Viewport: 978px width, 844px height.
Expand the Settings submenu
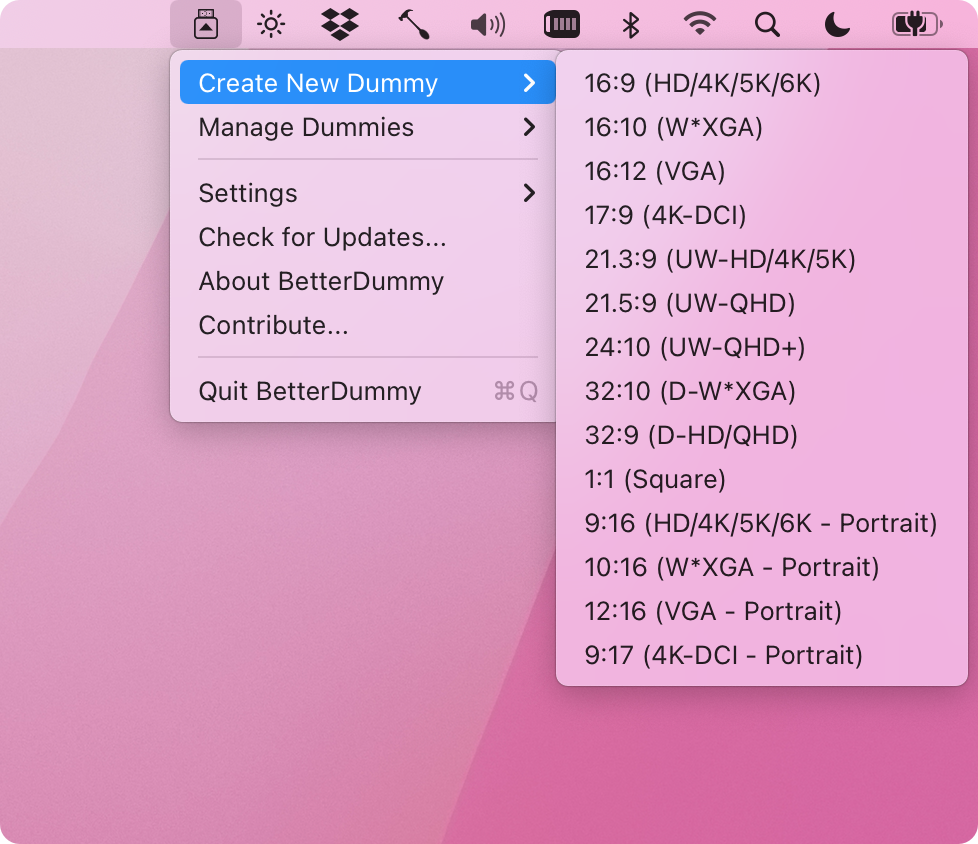pyautogui.click(x=367, y=193)
